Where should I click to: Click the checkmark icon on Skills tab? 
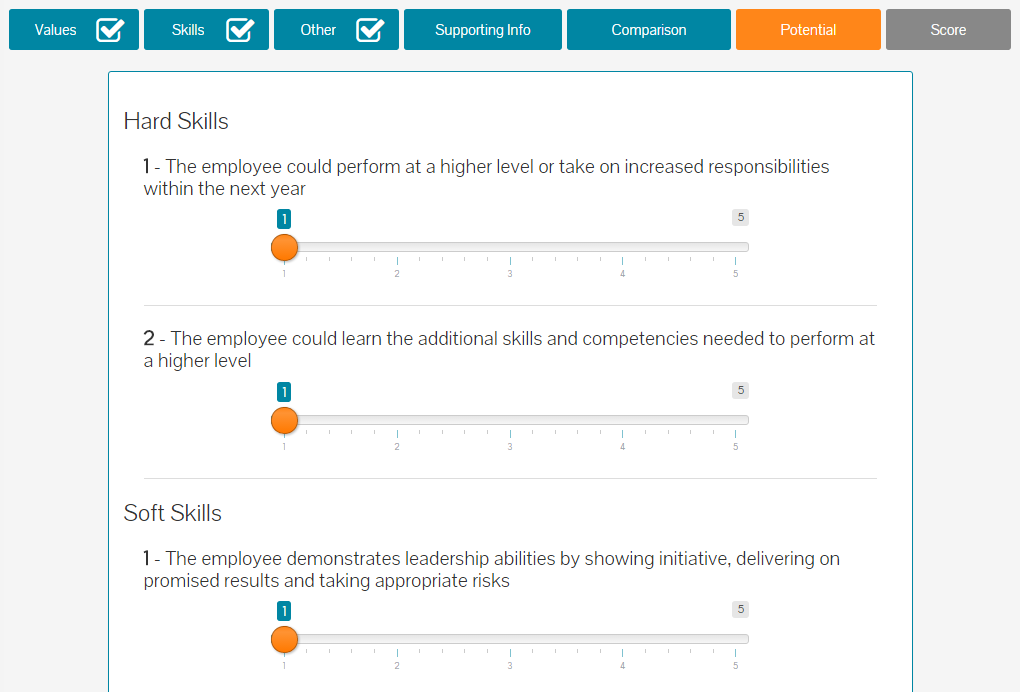click(x=240, y=29)
